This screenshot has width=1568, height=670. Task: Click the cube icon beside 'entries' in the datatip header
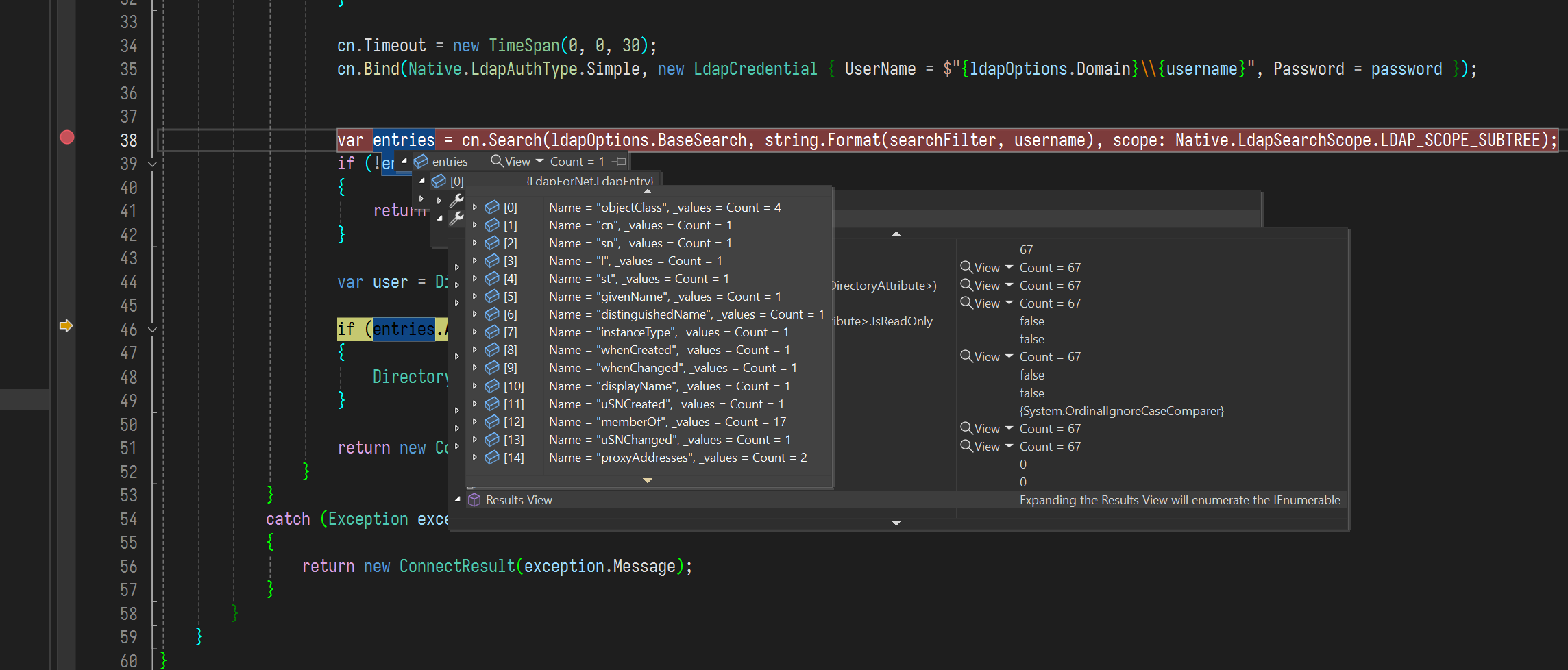(421, 161)
